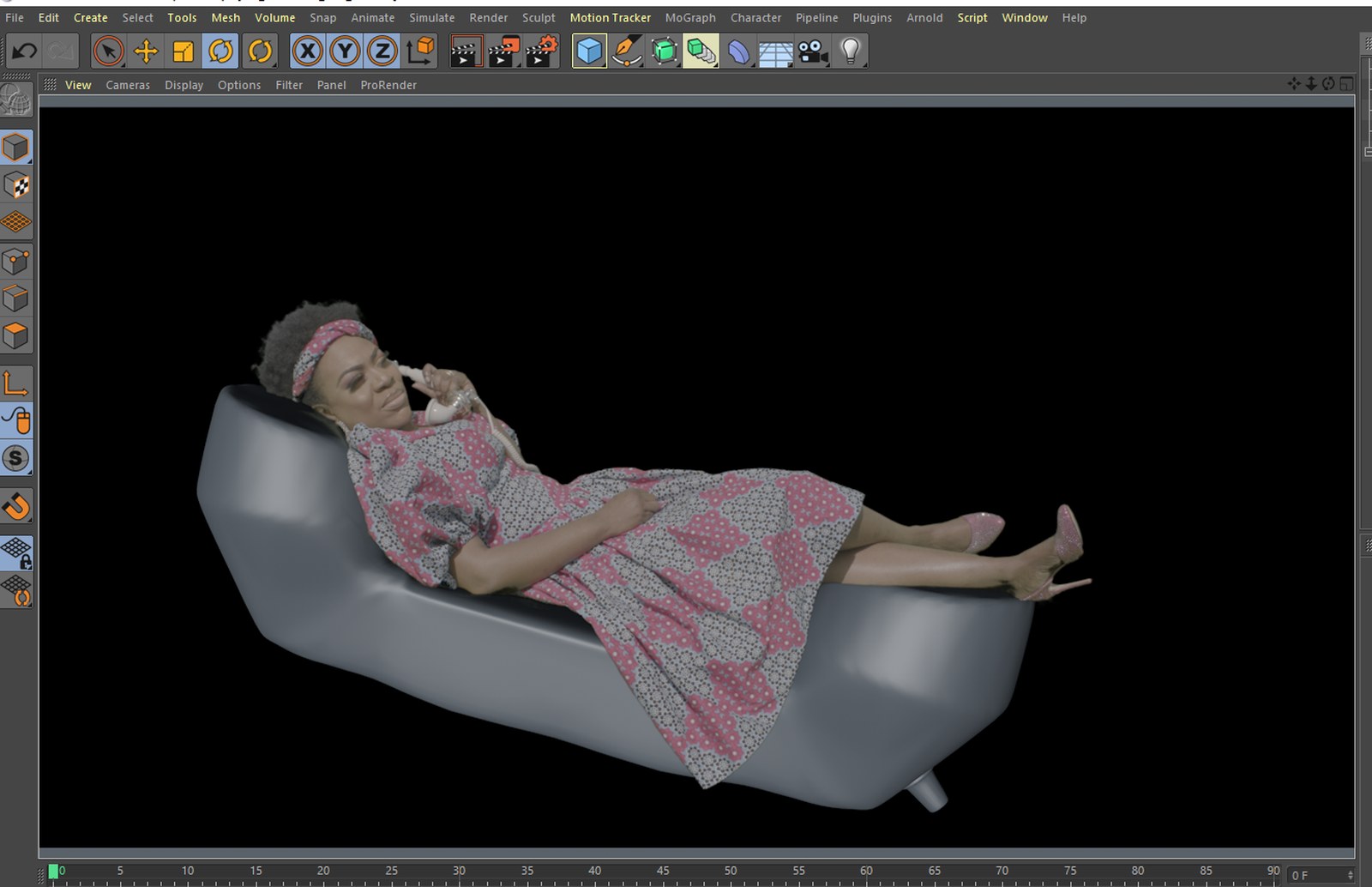Click the viewport pan camera icon
This screenshot has width=1372, height=887.
pyautogui.click(x=1294, y=84)
